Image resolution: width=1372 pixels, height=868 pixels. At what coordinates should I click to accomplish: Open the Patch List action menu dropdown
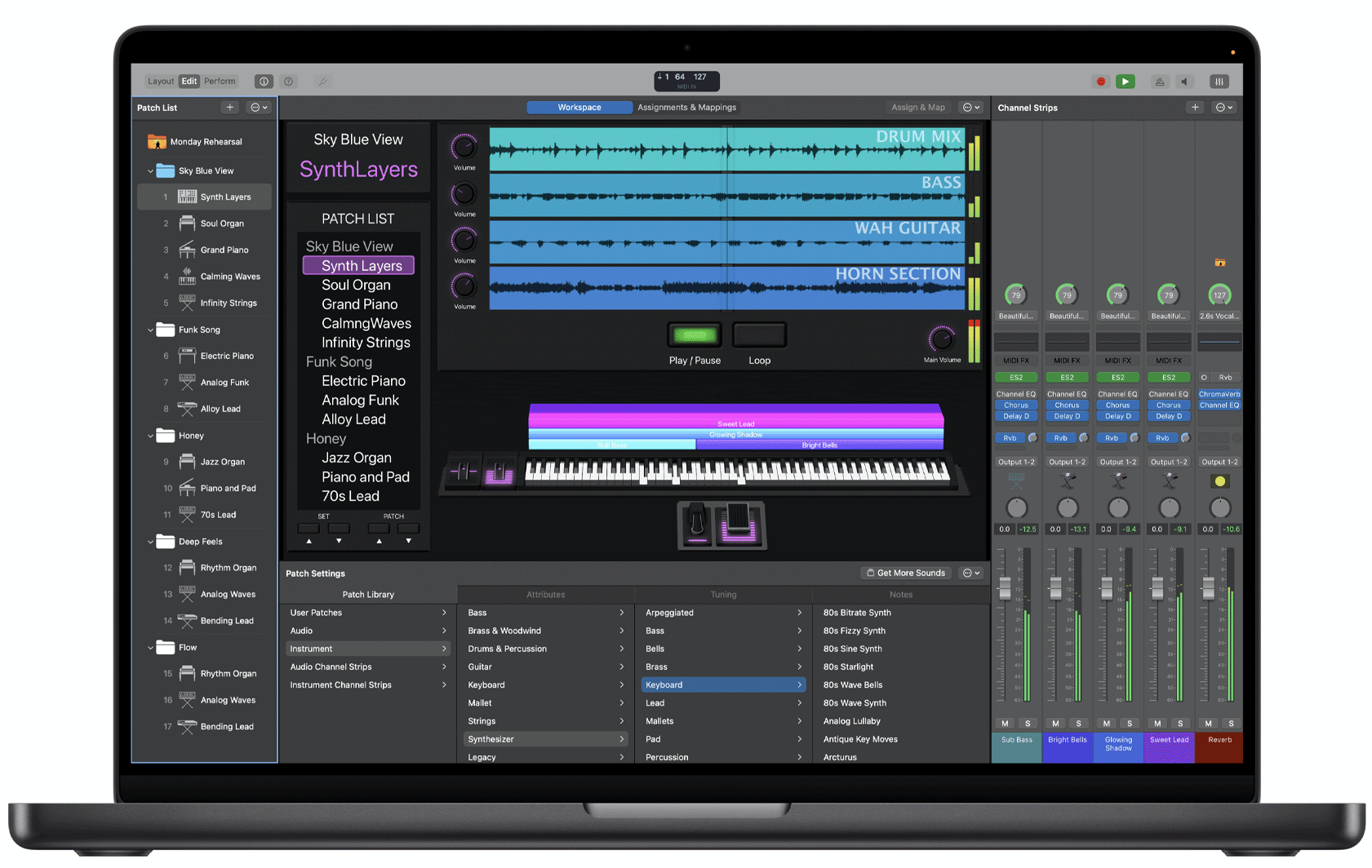tap(258, 107)
